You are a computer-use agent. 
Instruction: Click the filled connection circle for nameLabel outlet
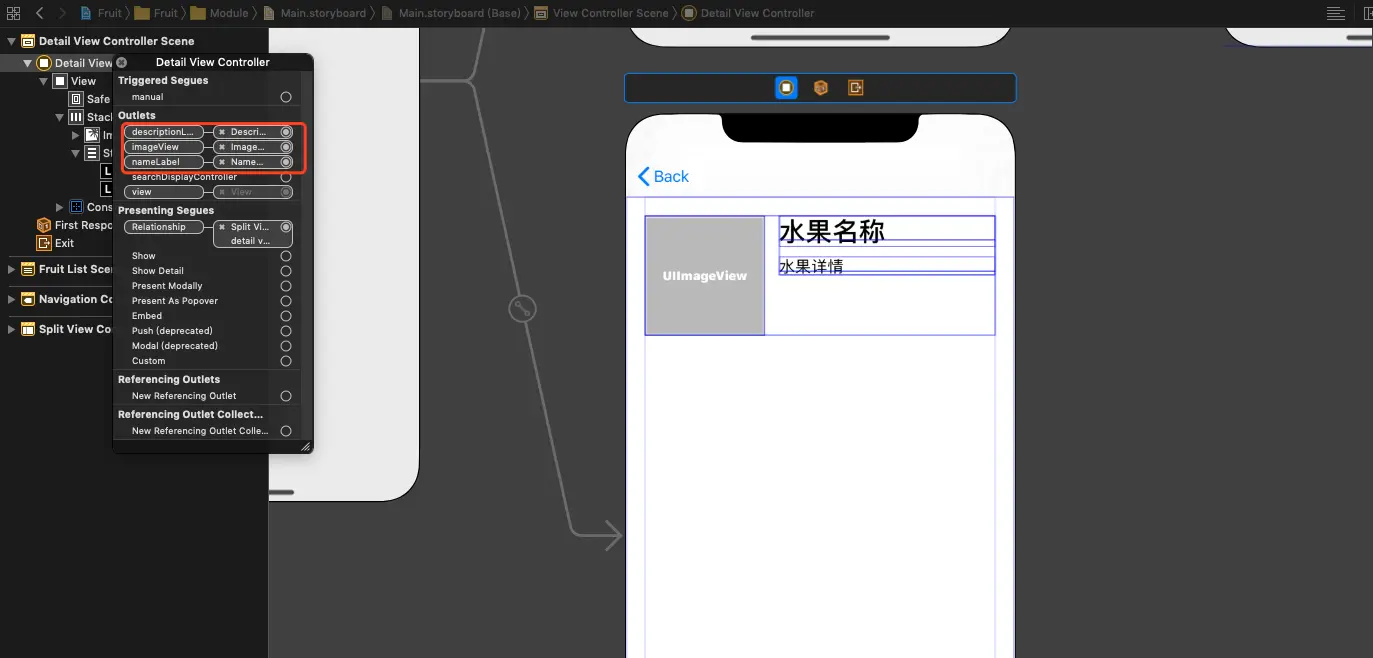coord(287,161)
